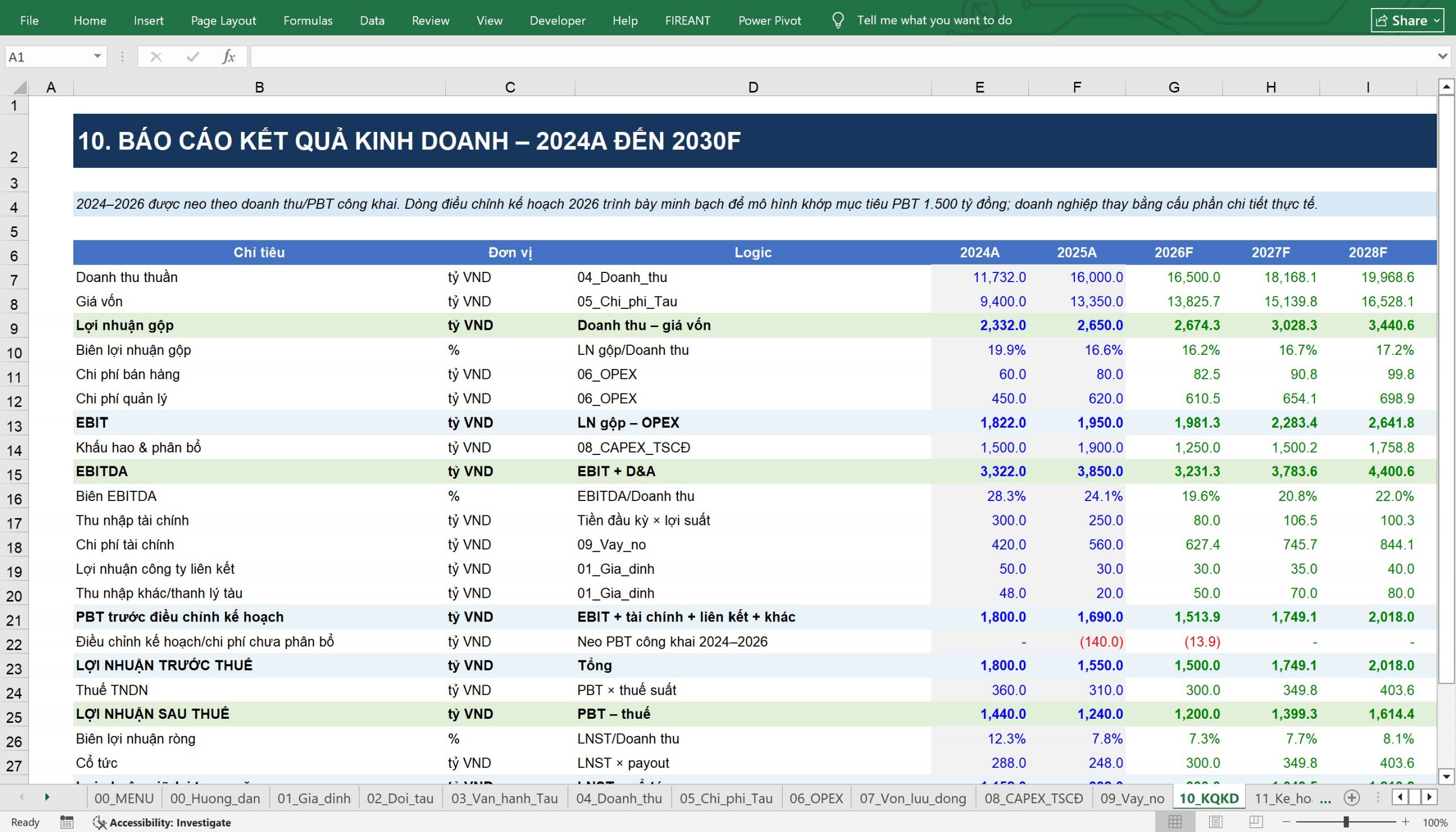Screen dimensions: 1456x832
Task: Click the zoom out minus button
Action: pyautogui.click(x=1287, y=822)
